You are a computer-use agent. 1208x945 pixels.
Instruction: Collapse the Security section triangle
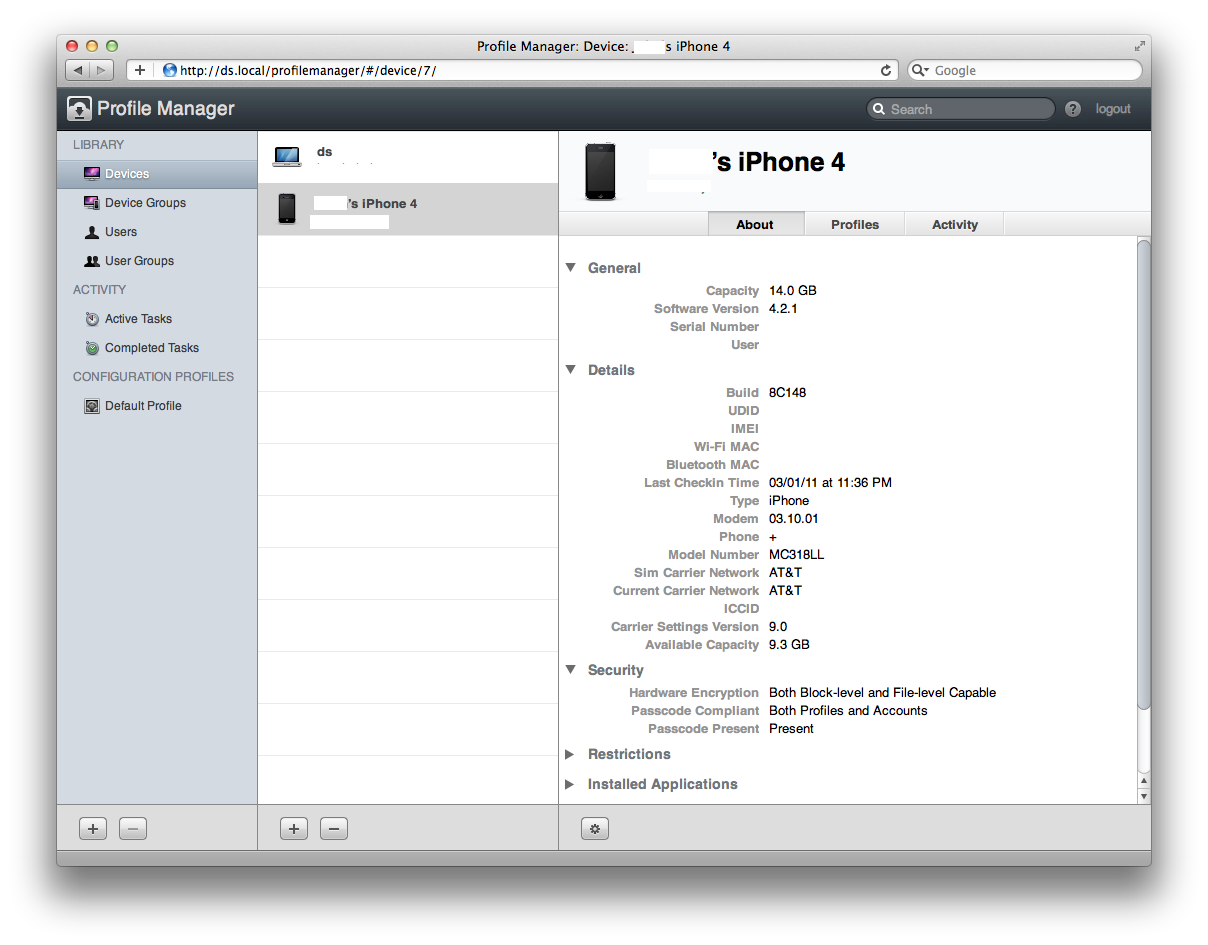[571, 669]
